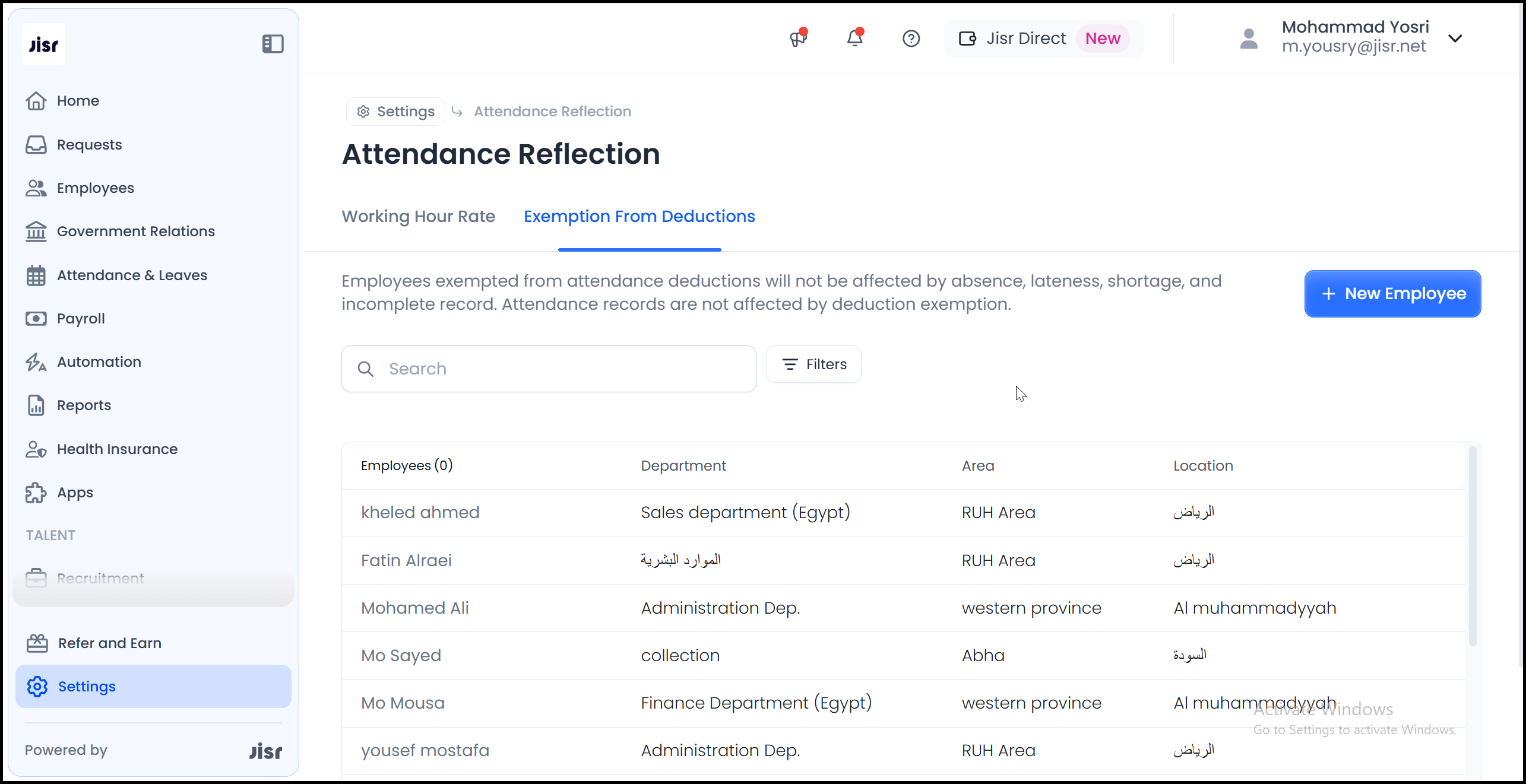
Task: Open Payroll from sidebar
Action: [x=81, y=319]
